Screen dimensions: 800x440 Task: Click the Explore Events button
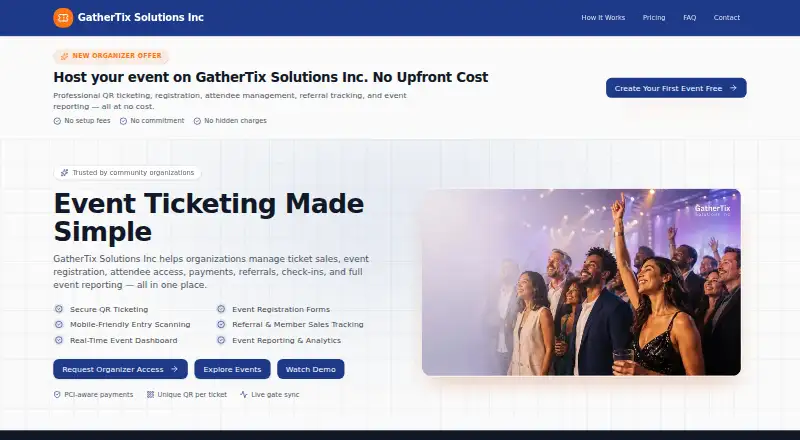point(232,369)
